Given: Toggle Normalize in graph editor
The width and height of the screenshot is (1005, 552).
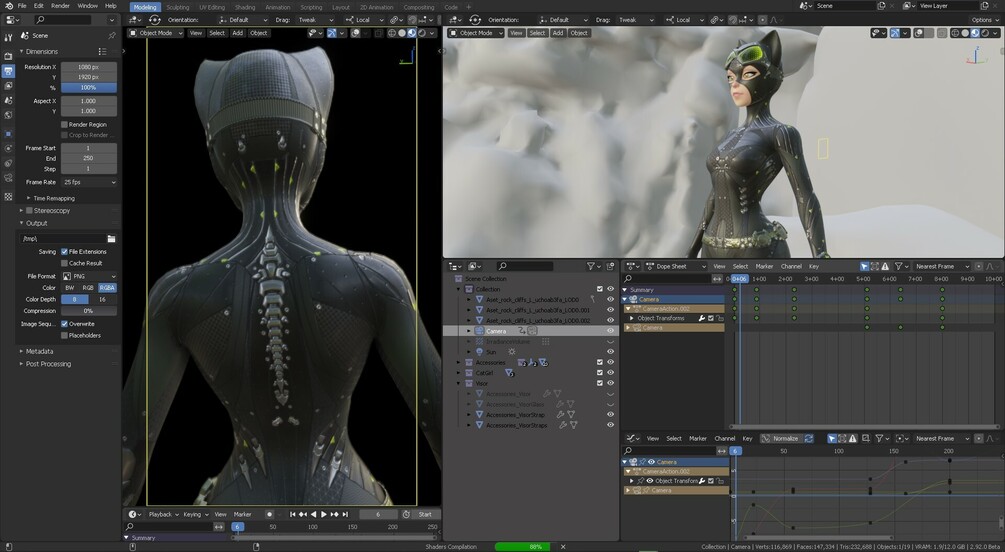Looking at the screenshot, I should [780, 439].
